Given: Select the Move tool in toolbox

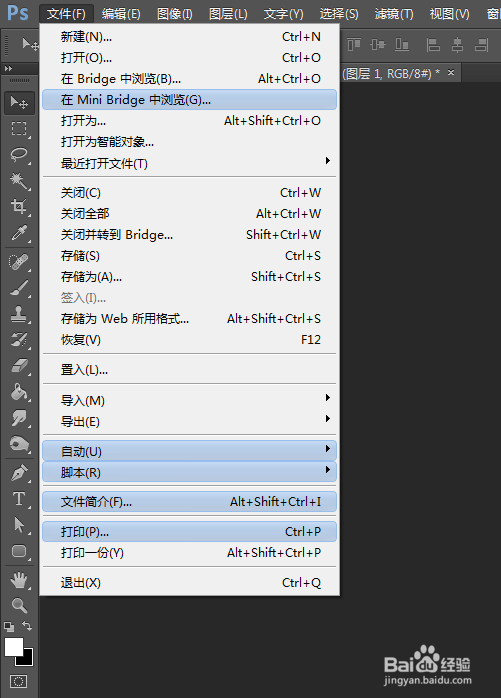Looking at the screenshot, I should 19,103.
